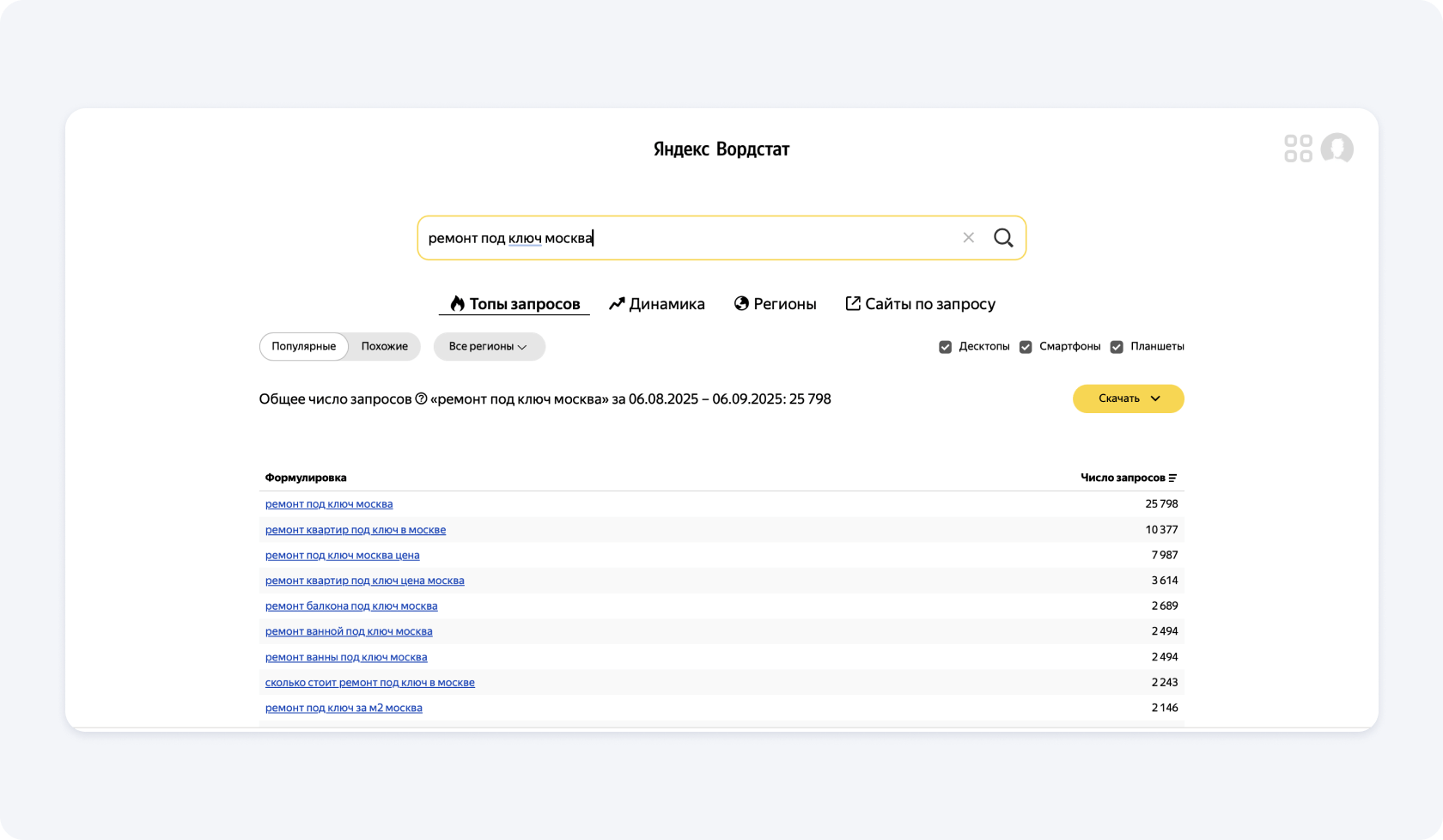Click the user profile avatar
This screenshot has width=1443, height=840.
click(1336, 149)
